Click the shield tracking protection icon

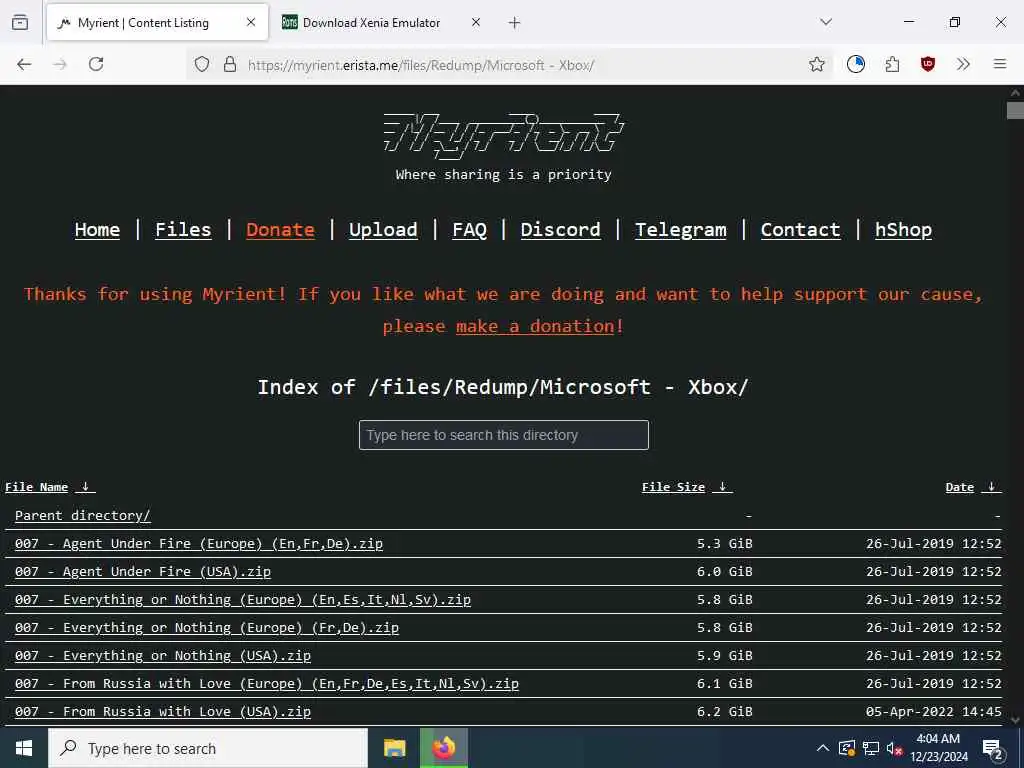click(202, 64)
